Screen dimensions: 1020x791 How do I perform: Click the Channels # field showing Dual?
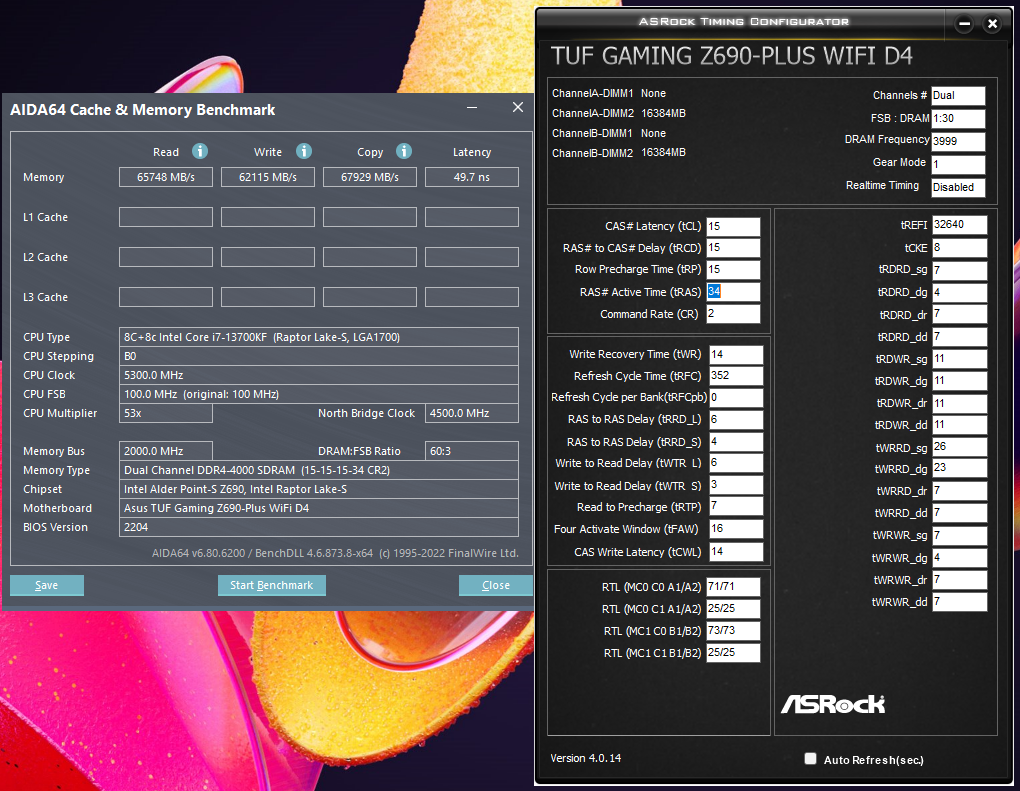(958, 96)
